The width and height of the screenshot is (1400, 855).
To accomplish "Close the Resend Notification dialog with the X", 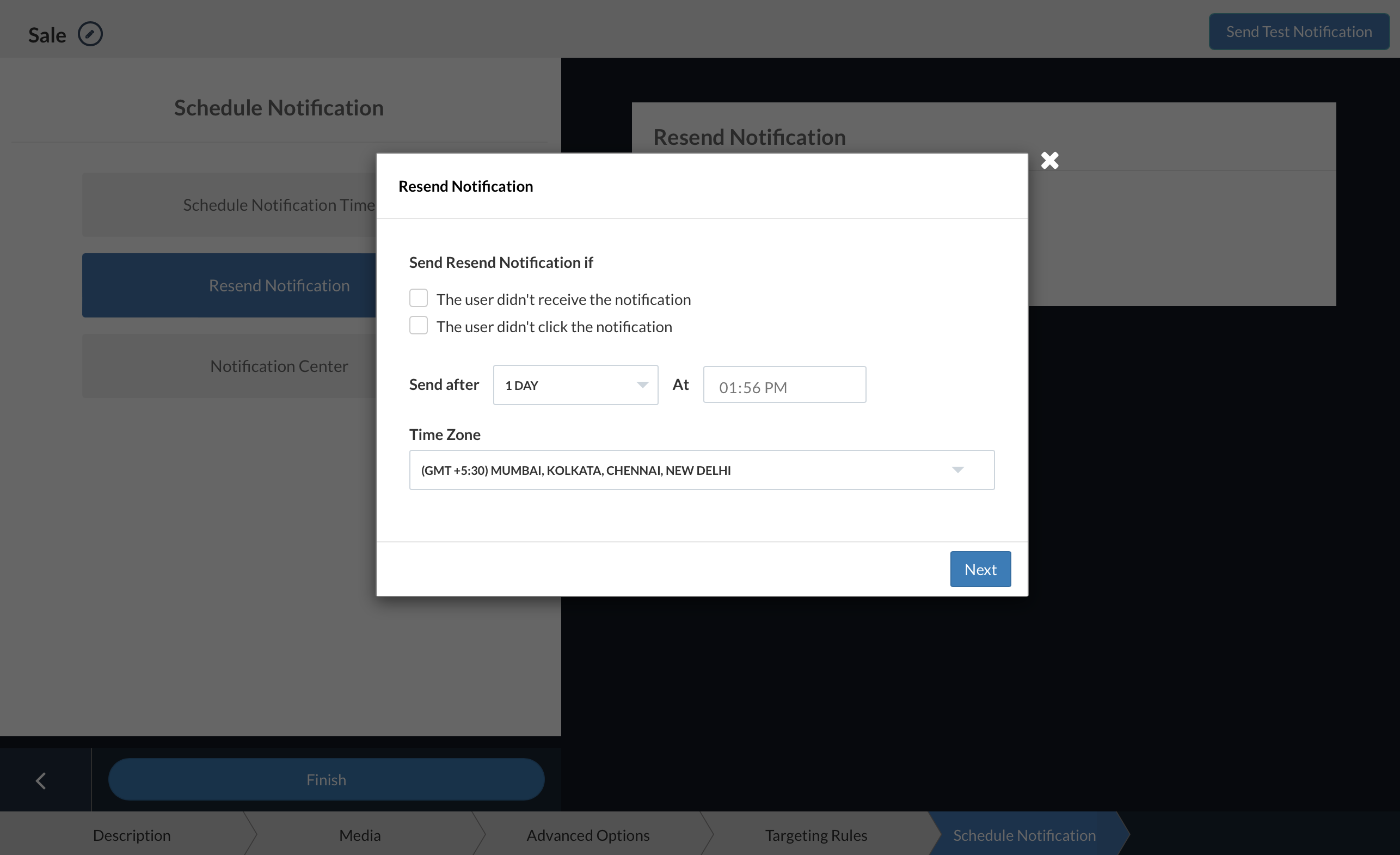I will pyautogui.click(x=1049, y=160).
